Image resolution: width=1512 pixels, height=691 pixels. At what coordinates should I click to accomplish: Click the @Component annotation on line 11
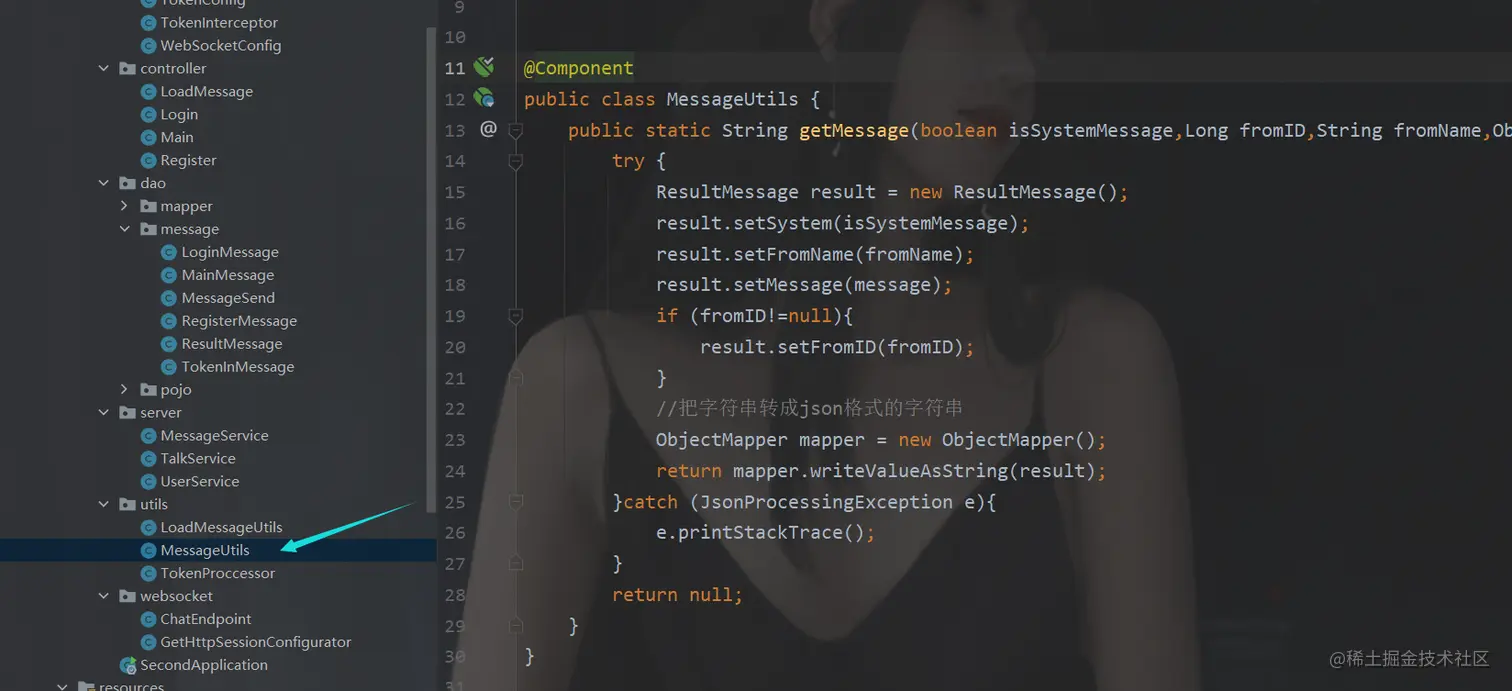click(x=578, y=68)
